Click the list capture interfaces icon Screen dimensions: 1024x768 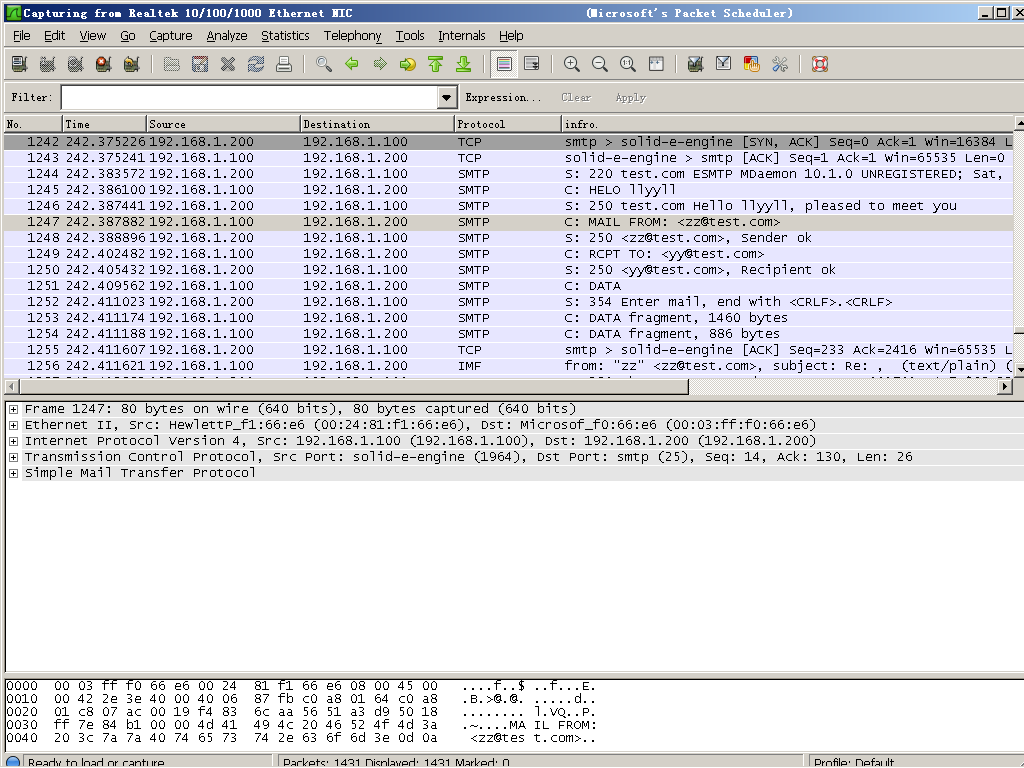(19, 64)
